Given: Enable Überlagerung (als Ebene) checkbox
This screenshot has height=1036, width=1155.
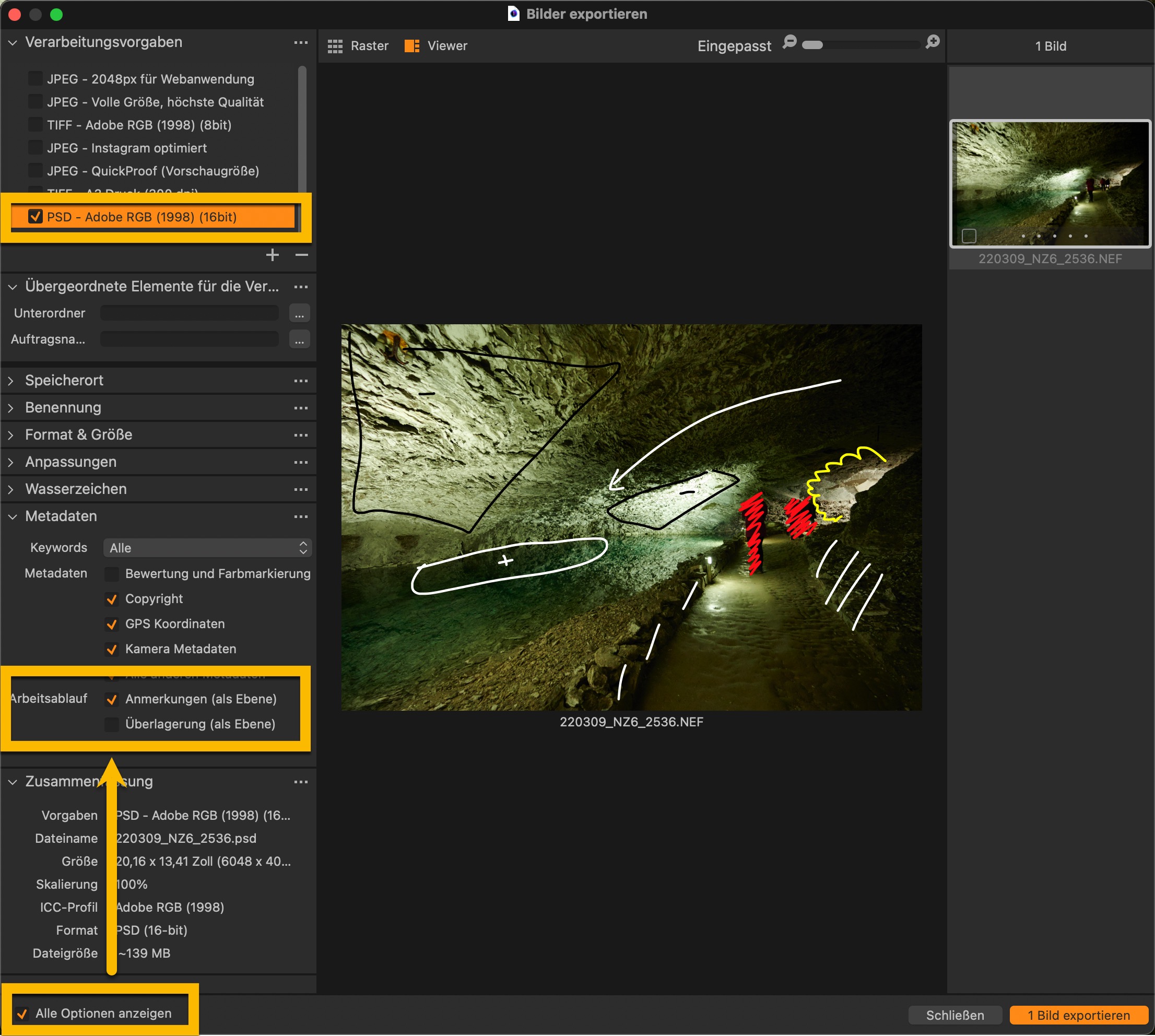Looking at the screenshot, I should coord(112,724).
